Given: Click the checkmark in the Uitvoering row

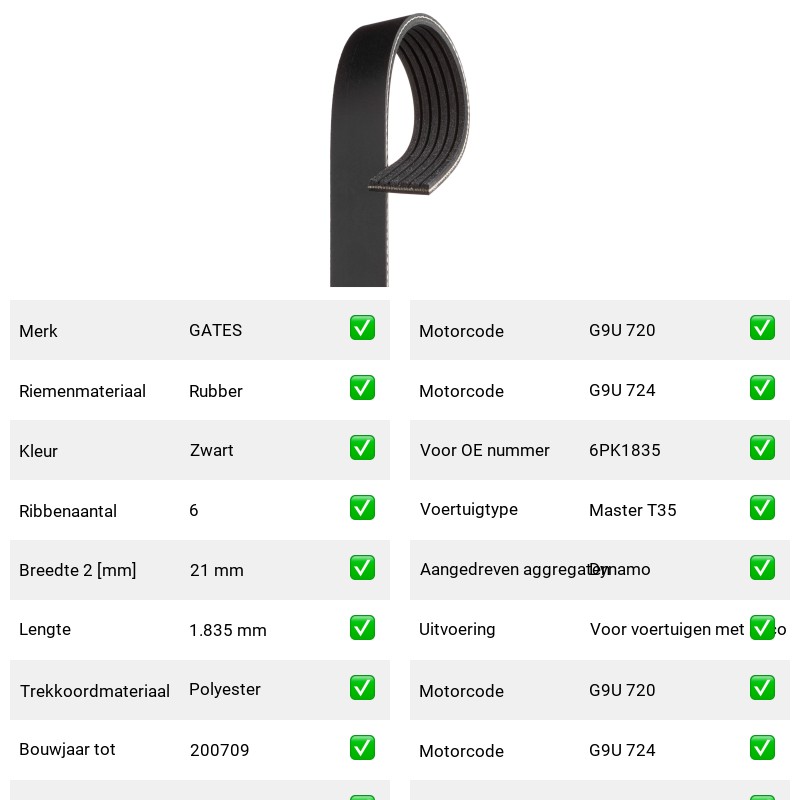Looking at the screenshot, I should click(x=762, y=628).
